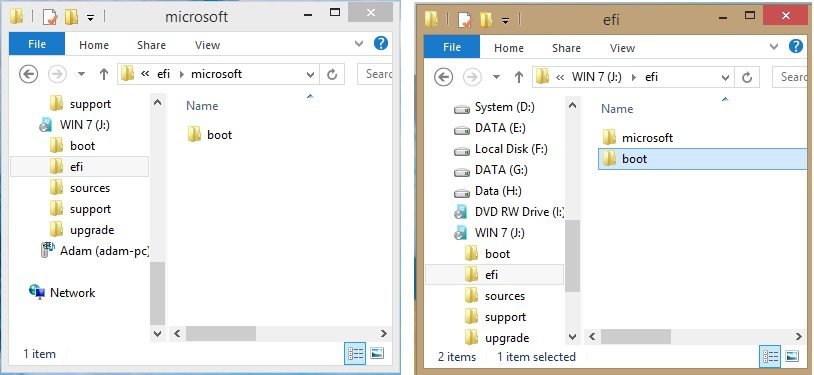
Task: Click 'efi' breadcrumb in microsoft window address bar
Action: [164, 74]
